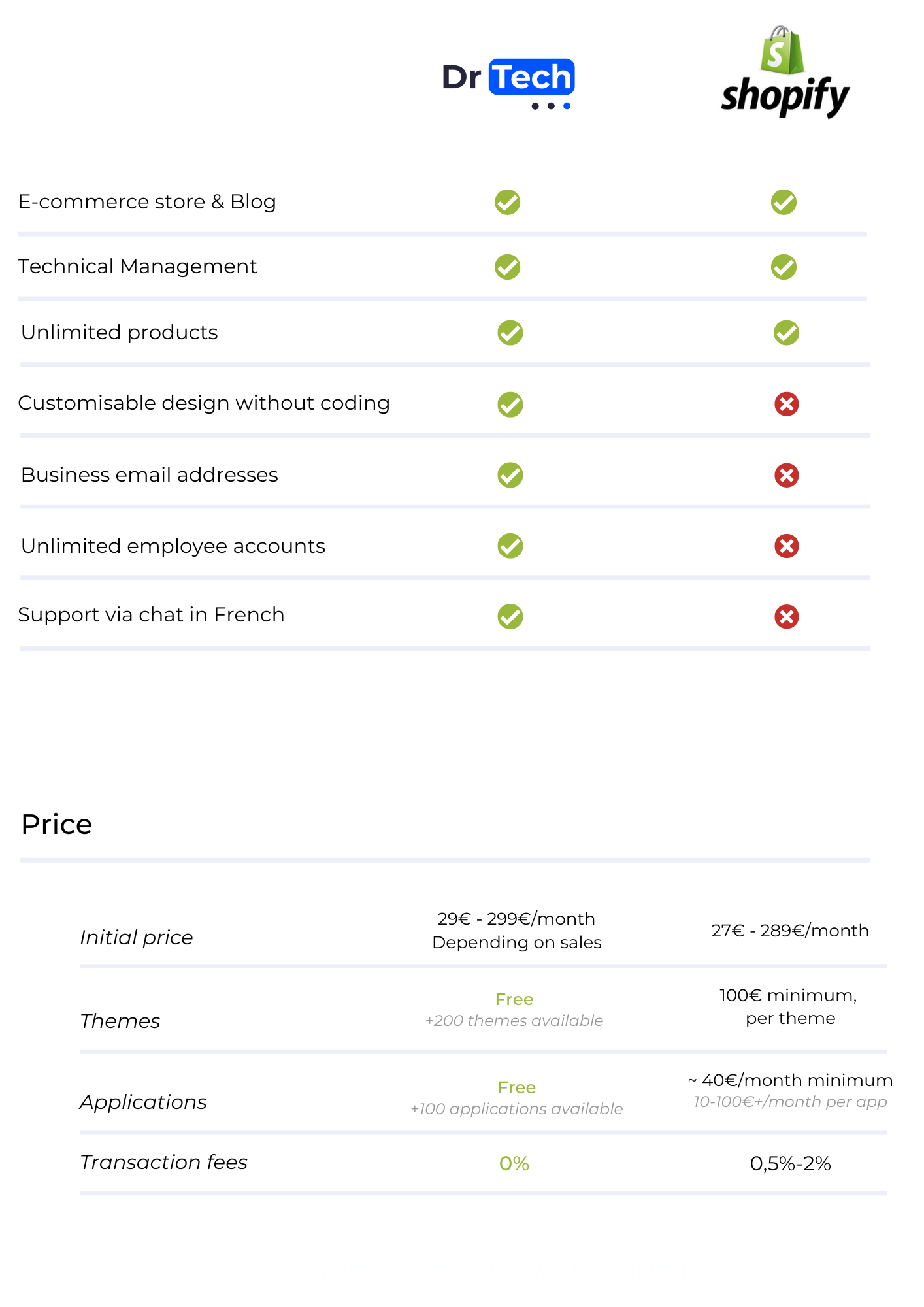Select the Price section heading
This screenshot has height=1307, width=924.
57,825
